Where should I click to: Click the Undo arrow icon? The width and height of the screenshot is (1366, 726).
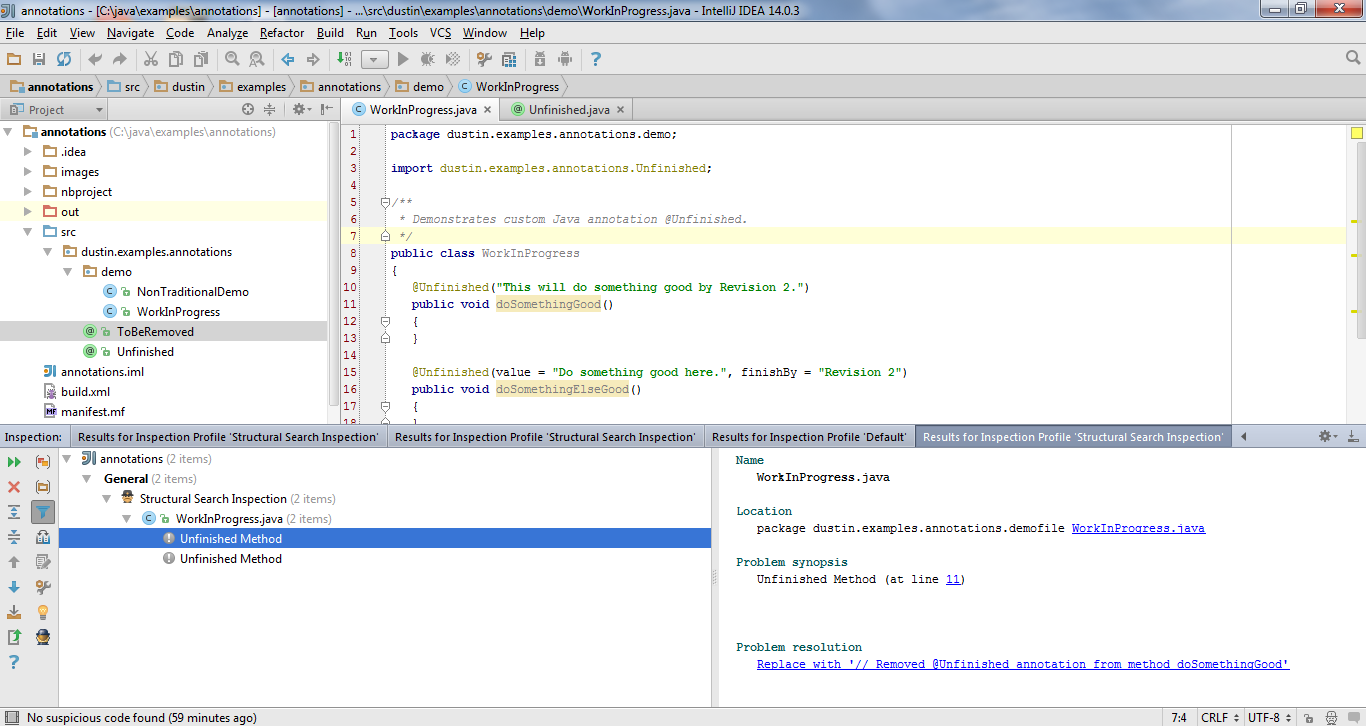[95, 60]
